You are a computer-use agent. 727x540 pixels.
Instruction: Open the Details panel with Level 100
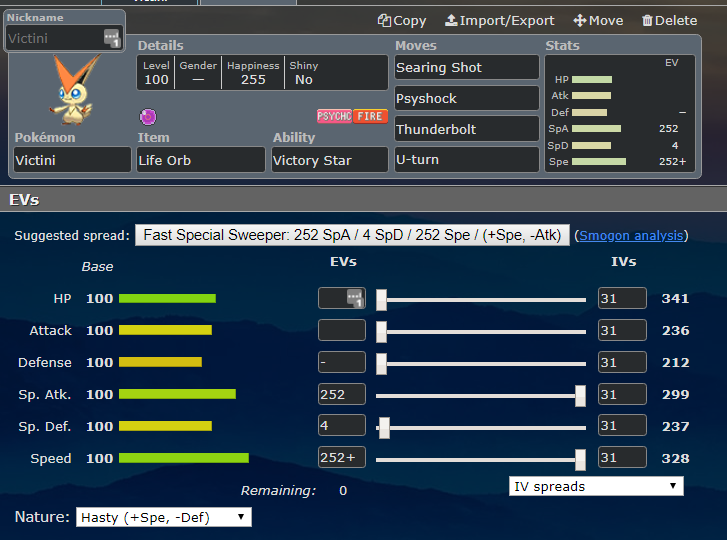click(262, 73)
